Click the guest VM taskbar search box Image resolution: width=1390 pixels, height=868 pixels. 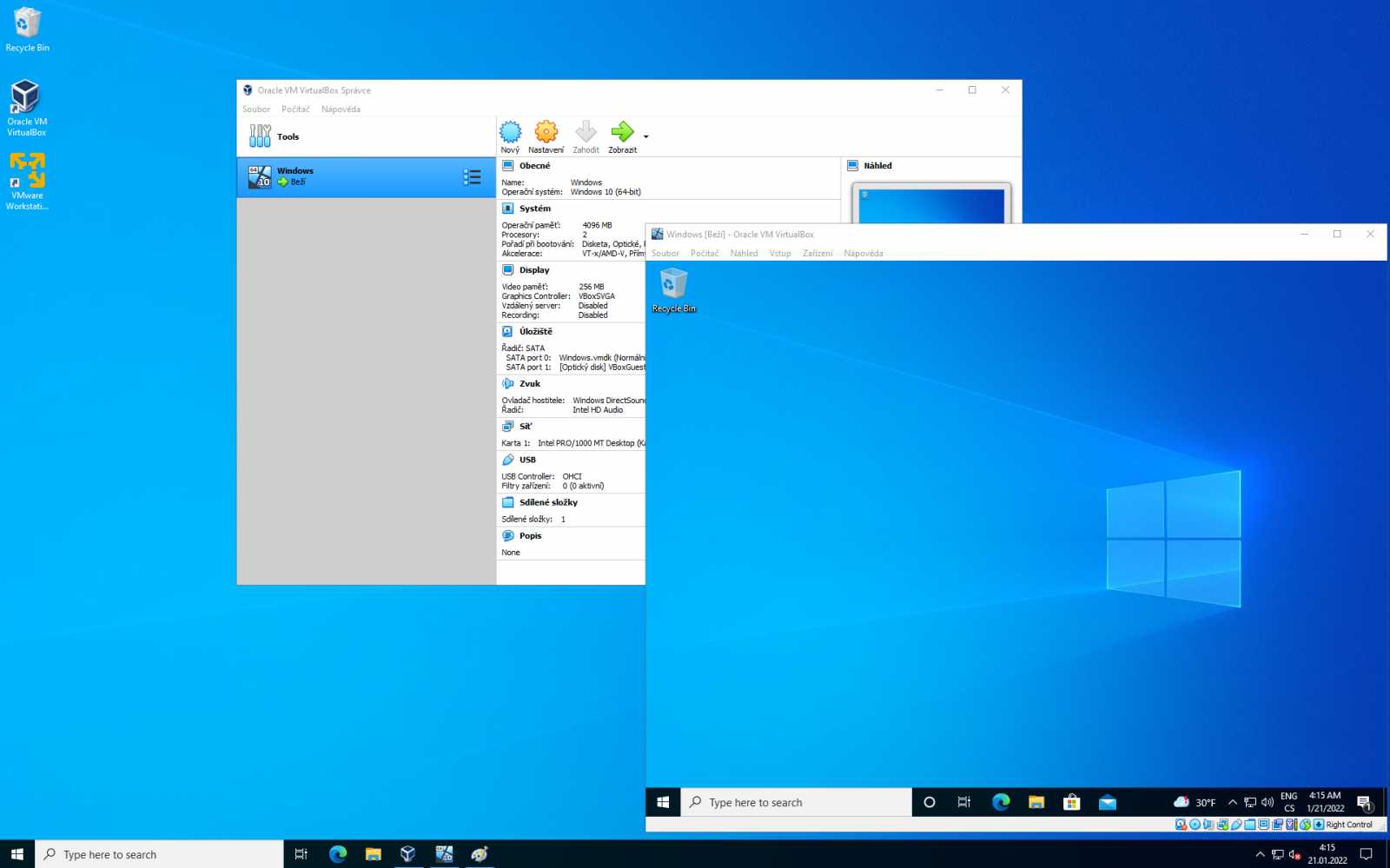(x=796, y=802)
